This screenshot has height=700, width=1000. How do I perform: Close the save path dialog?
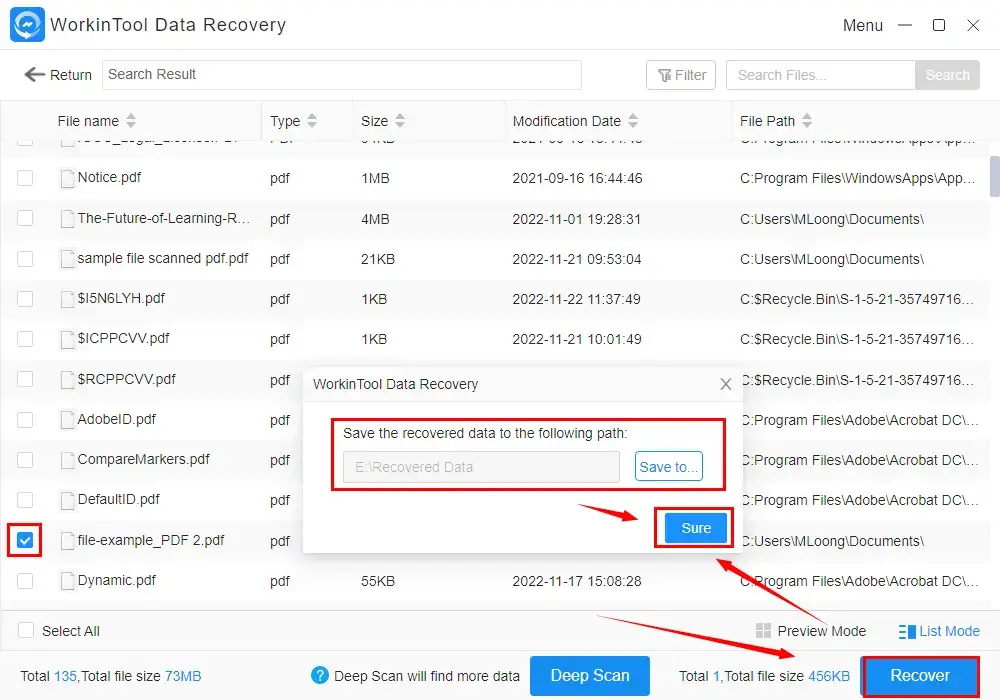tap(725, 384)
